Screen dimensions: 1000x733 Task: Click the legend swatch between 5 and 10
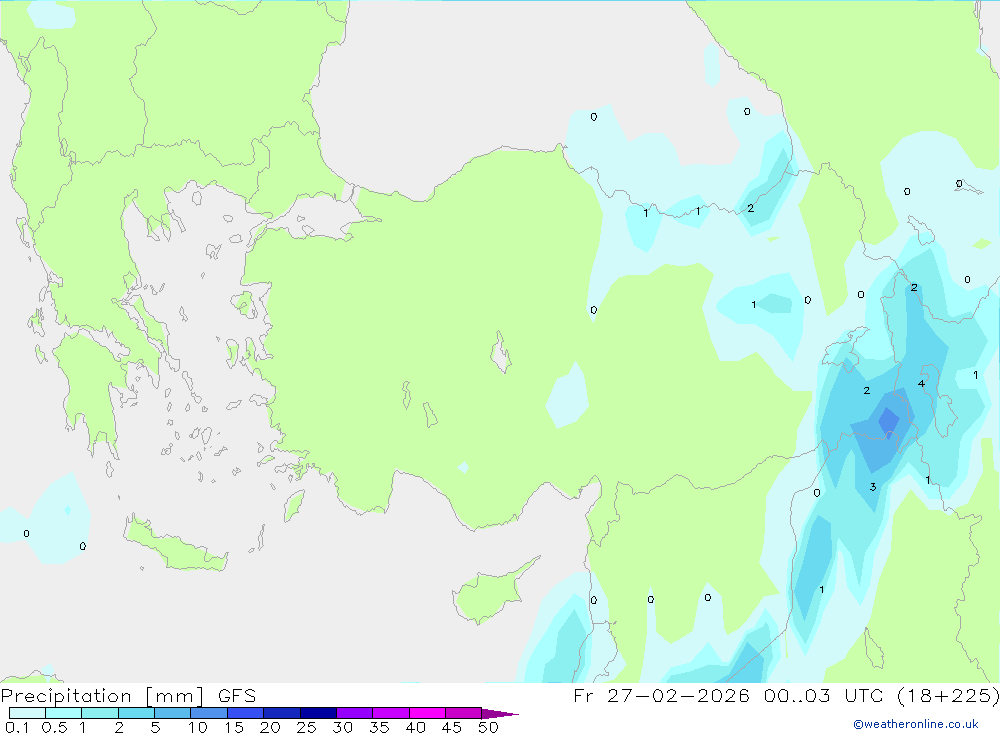[173, 713]
